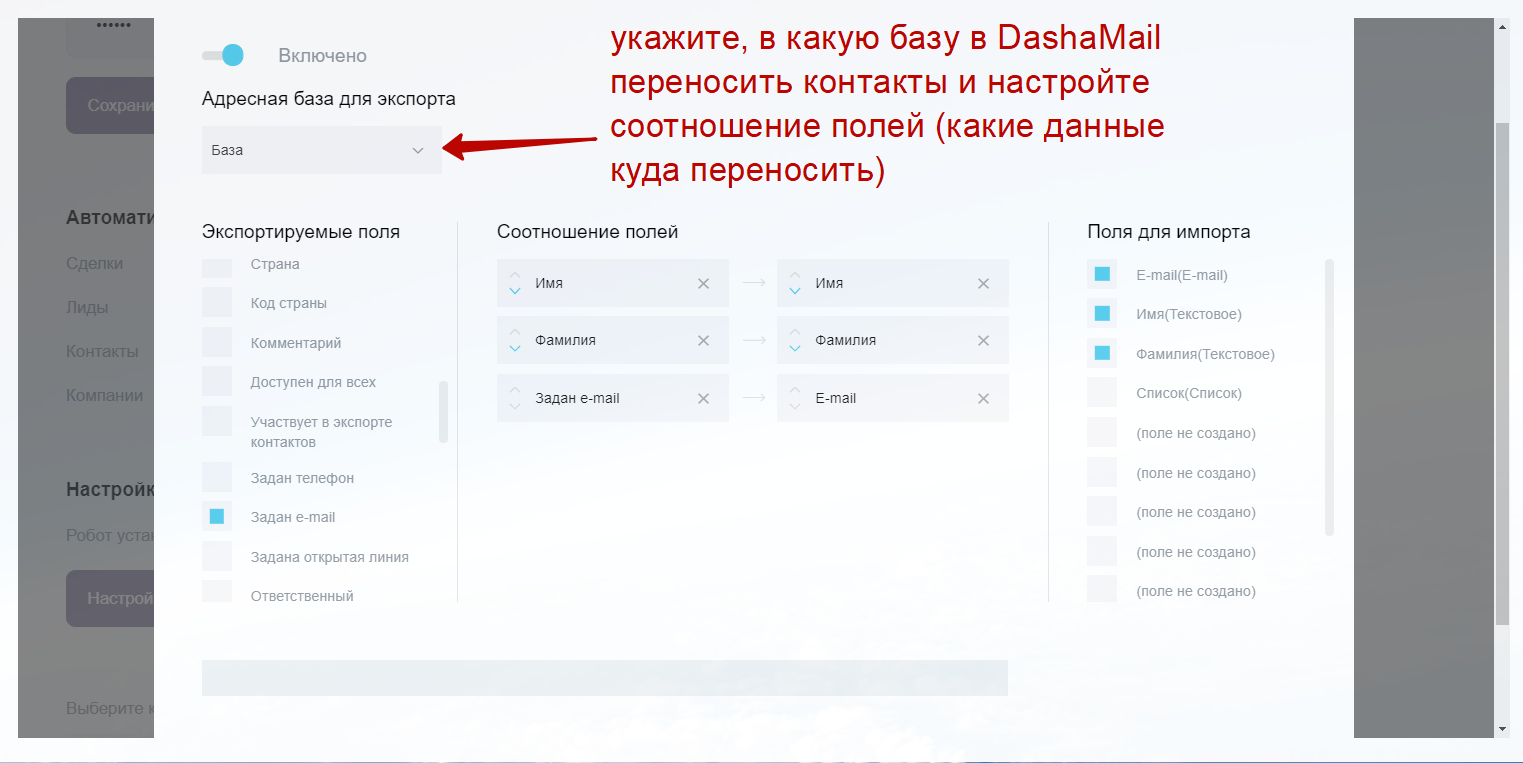Check the Задан телефон export field
The width and height of the screenshot is (1523, 763).
coord(217,478)
